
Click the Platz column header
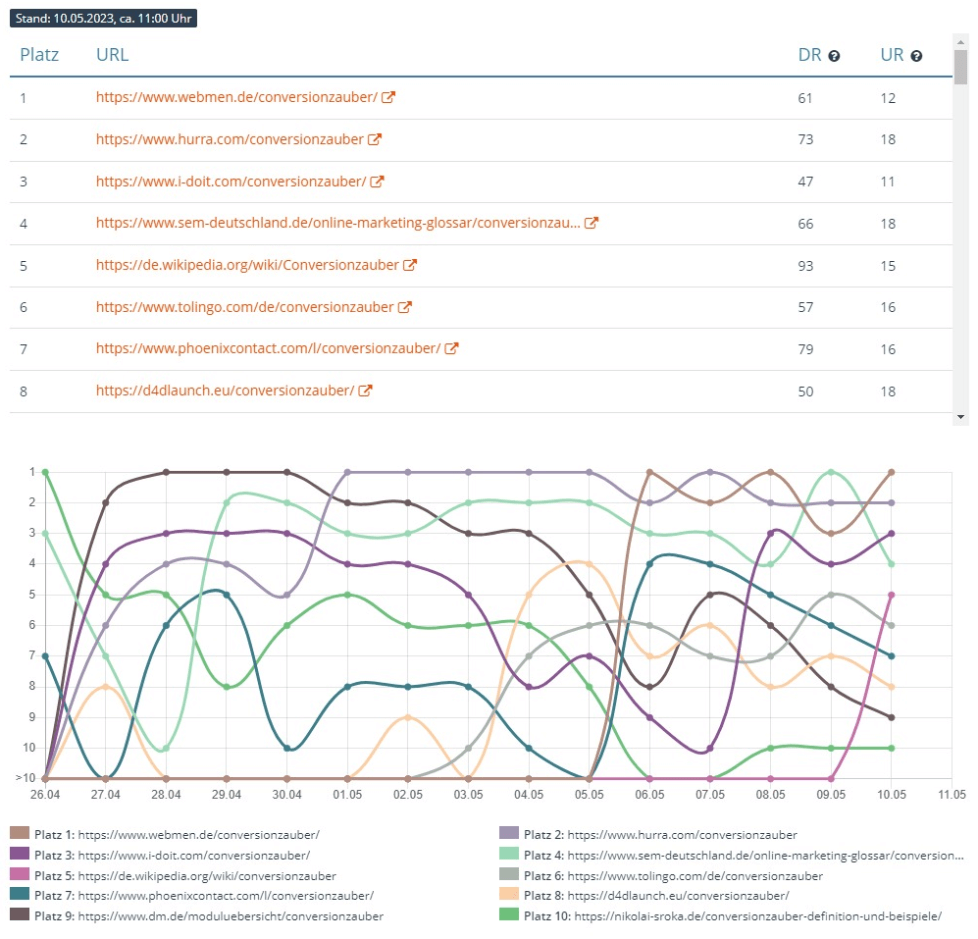39,55
